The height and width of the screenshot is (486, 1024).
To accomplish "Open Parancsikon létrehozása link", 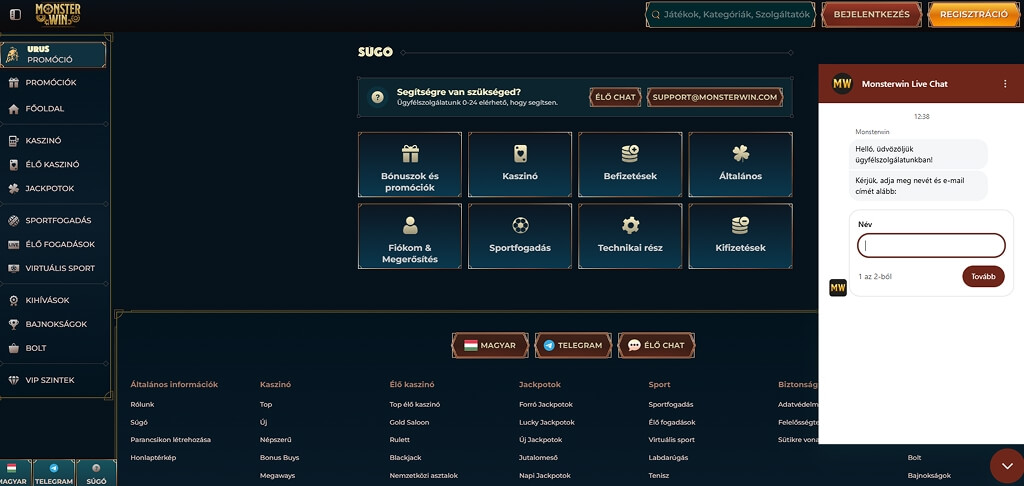I will (x=170, y=440).
